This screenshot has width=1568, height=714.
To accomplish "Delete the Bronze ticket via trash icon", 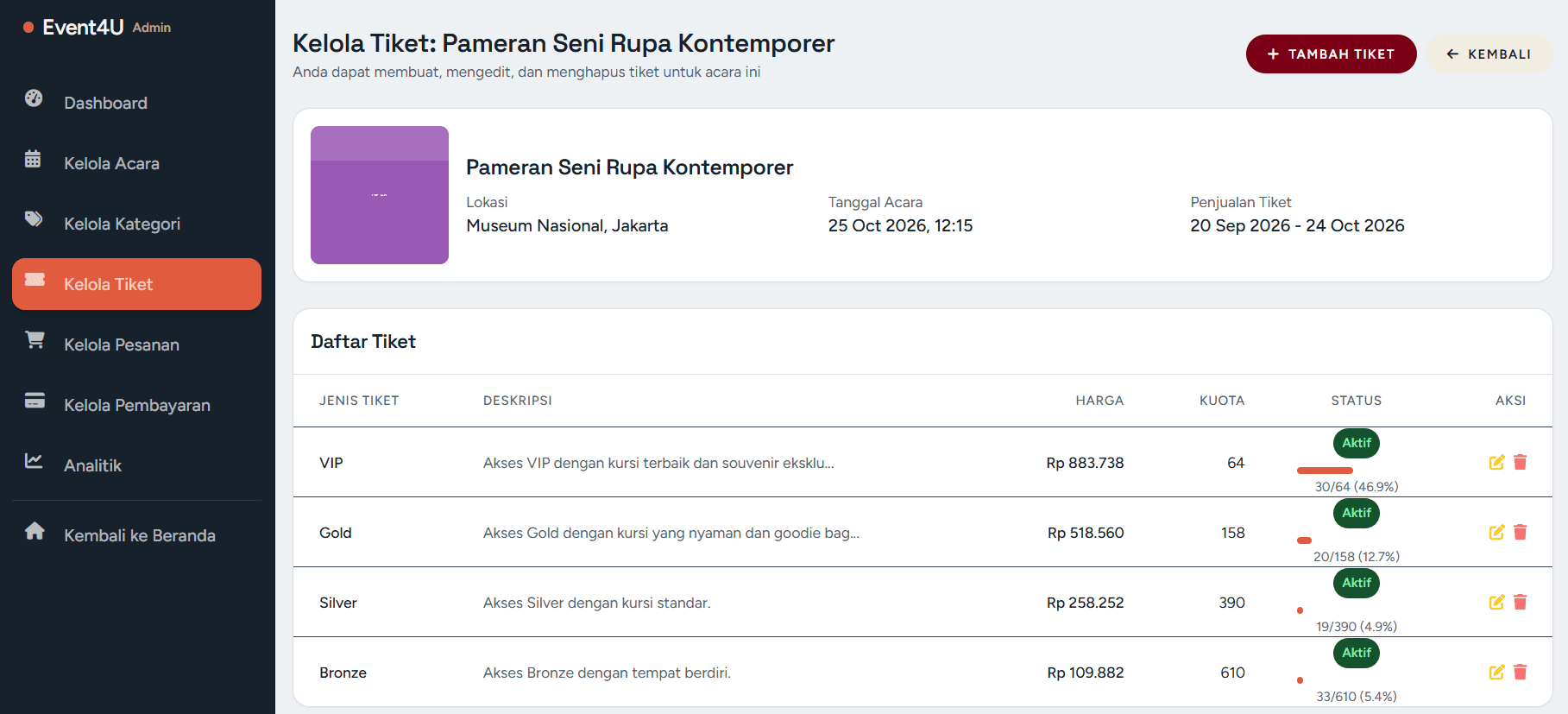I will [1521, 672].
